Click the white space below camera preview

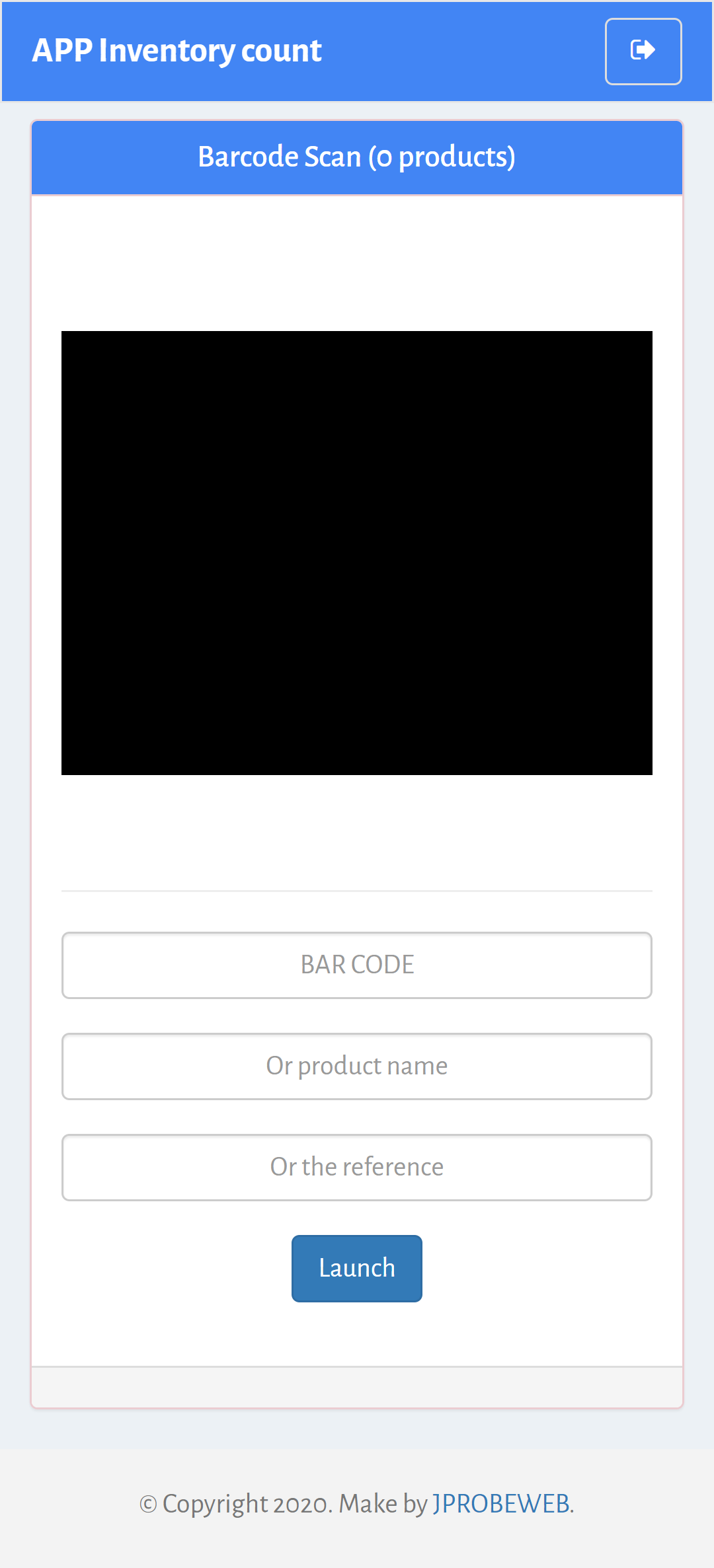click(x=357, y=832)
